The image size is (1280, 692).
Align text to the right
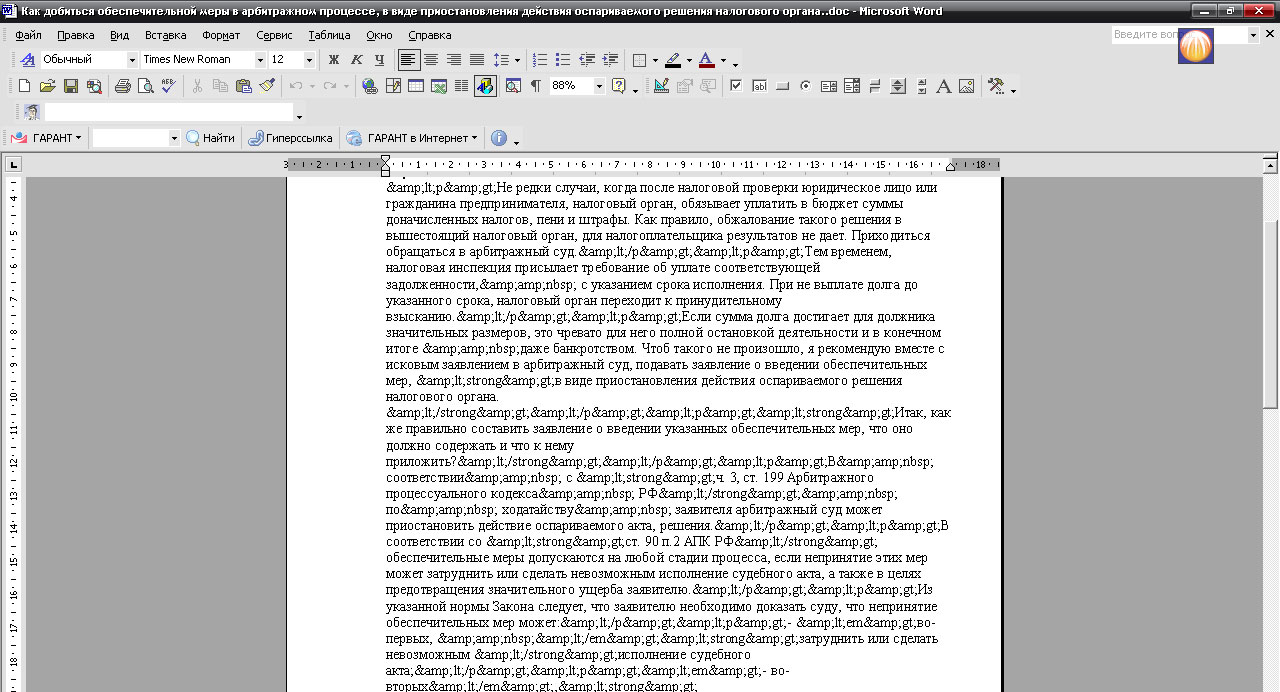pos(454,60)
